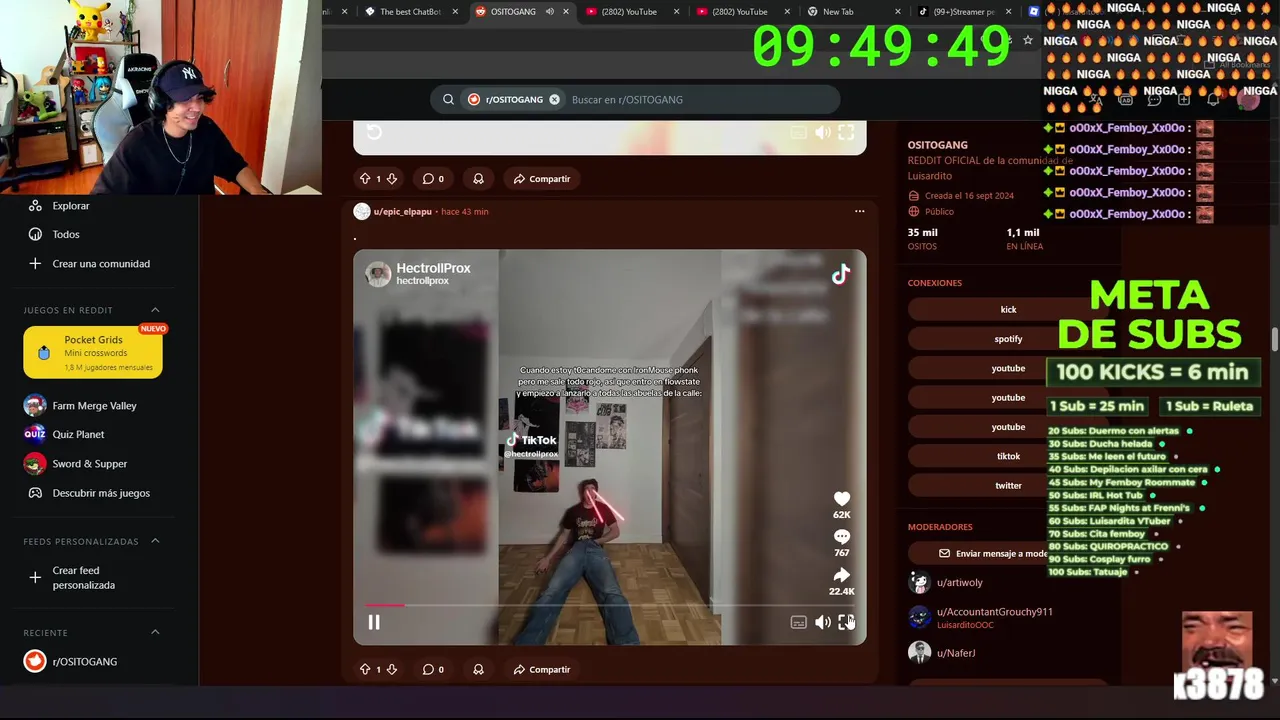Click the bookmark star in the address bar
Viewport: 1280px width, 720px height.
pyautogui.click(x=1027, y=41)
